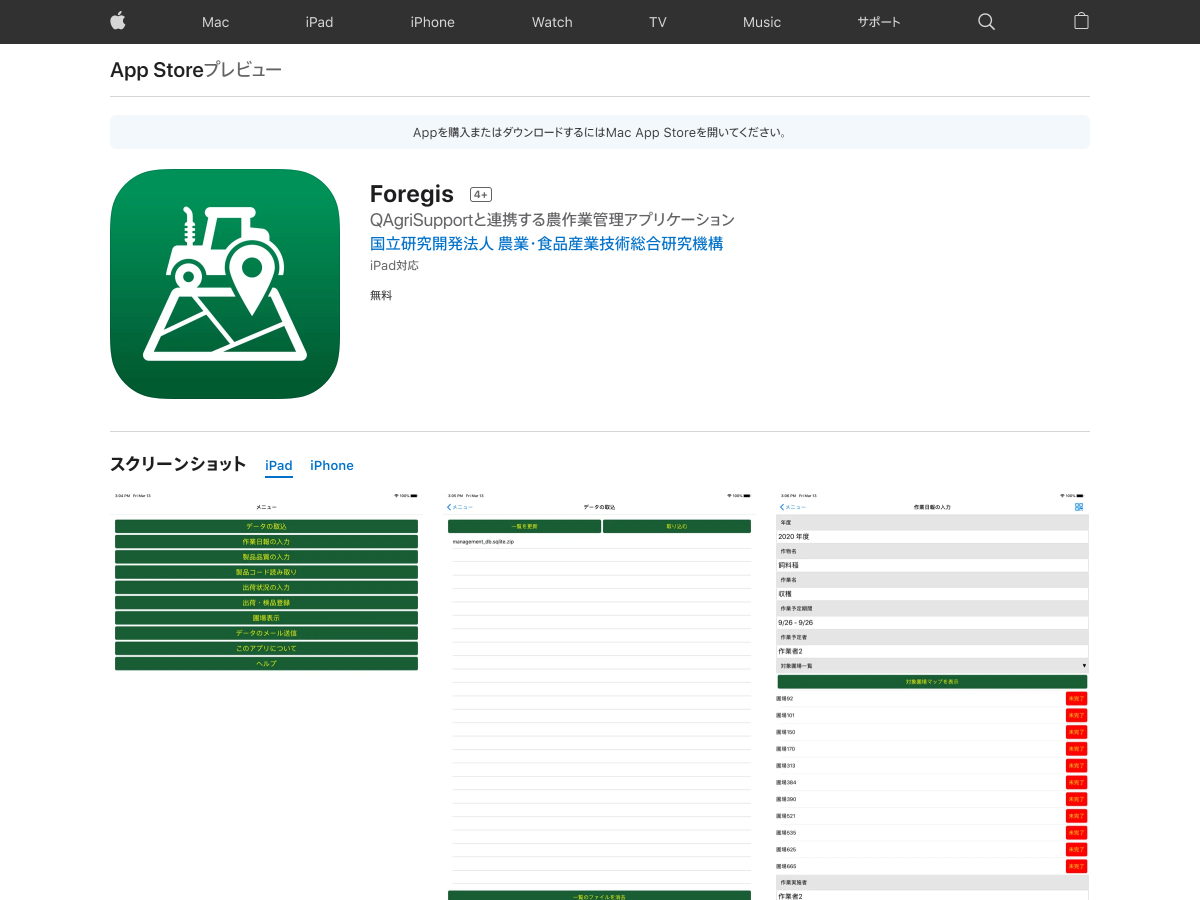Click the 無料 price label
The image size is (1200, 900).
tap(381, 295)
